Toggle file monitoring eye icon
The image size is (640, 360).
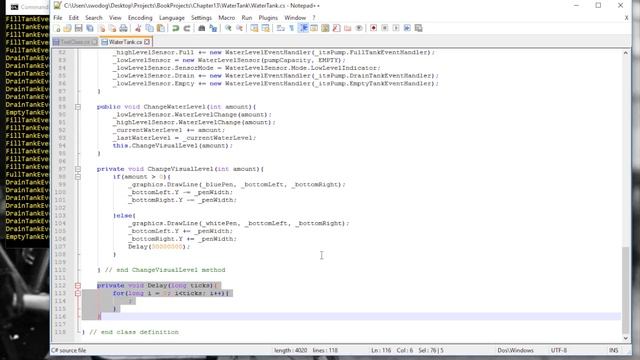359,28
